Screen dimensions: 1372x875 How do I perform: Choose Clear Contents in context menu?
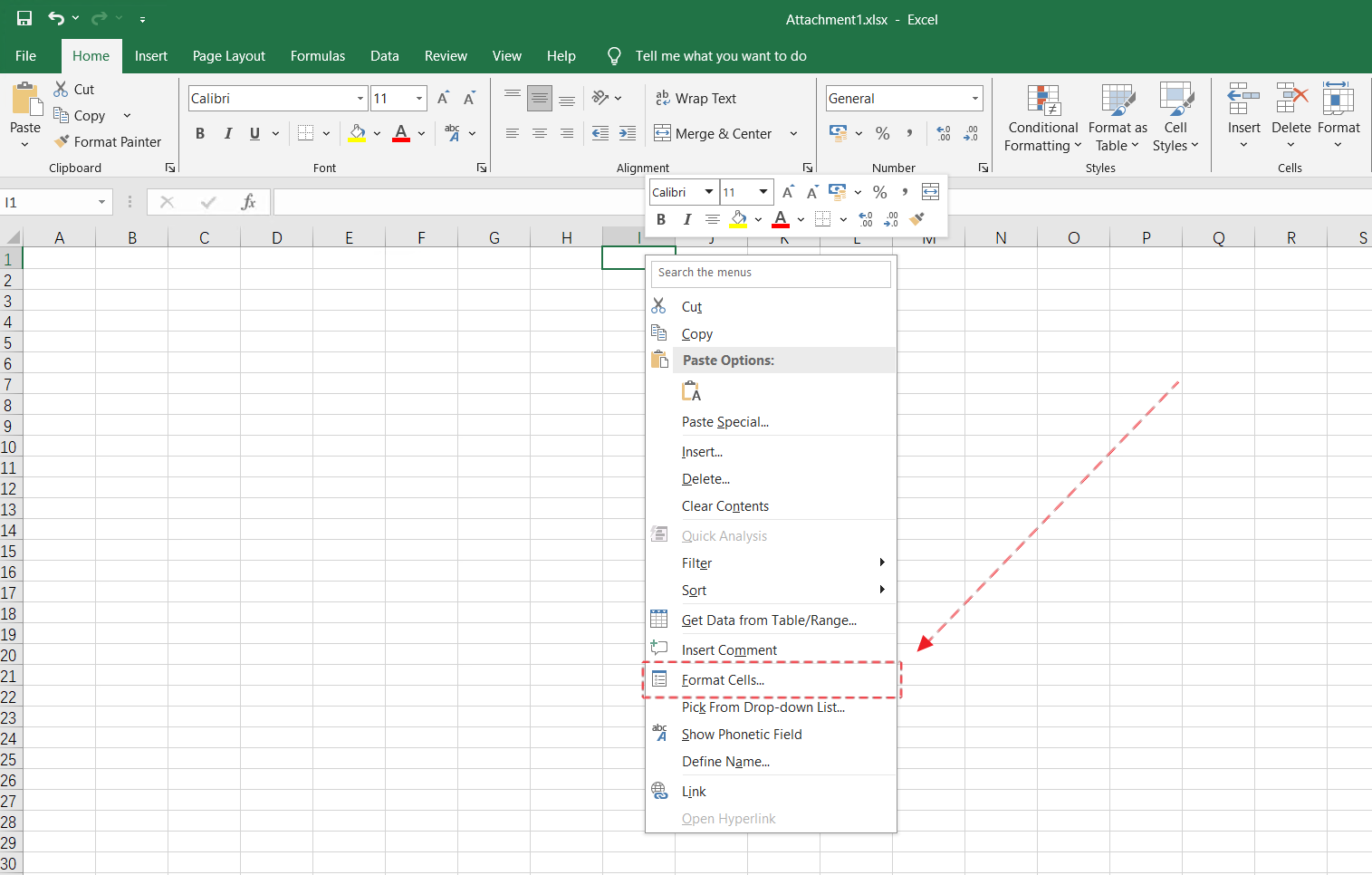[x=771, y=505]
